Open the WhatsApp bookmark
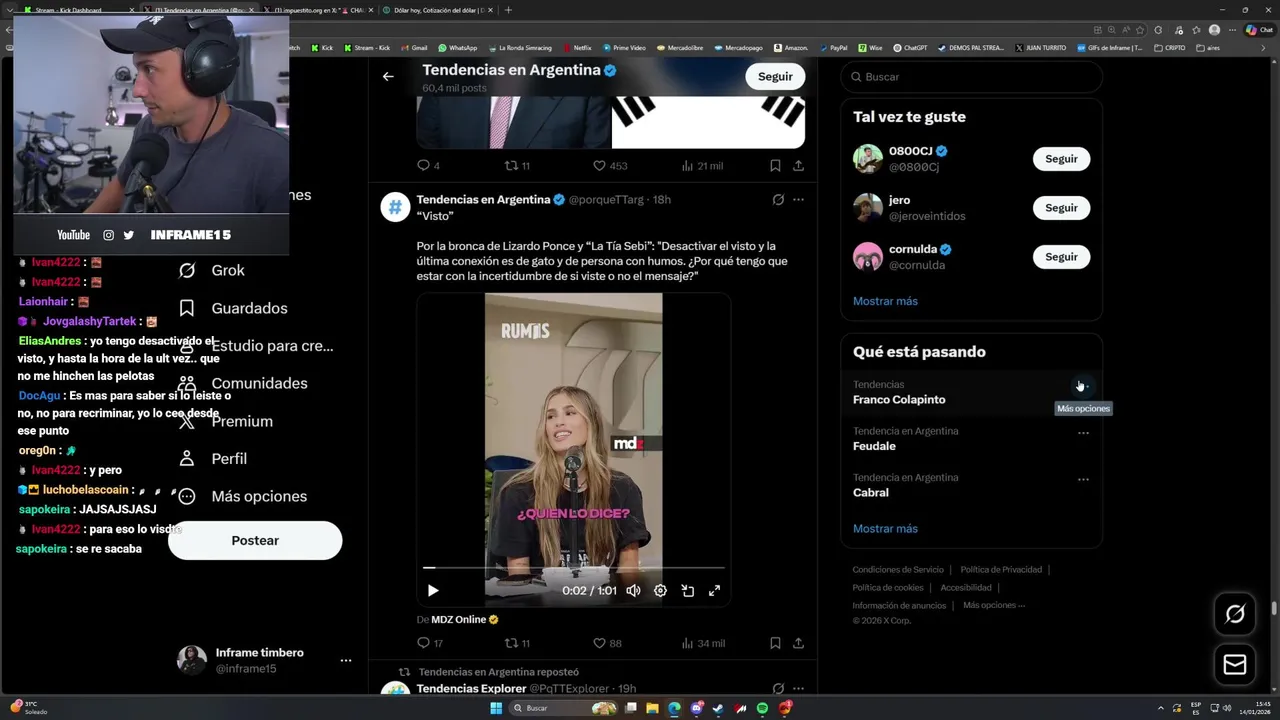The height and width of the screenshot is (720, 1280). click(458, 48)
